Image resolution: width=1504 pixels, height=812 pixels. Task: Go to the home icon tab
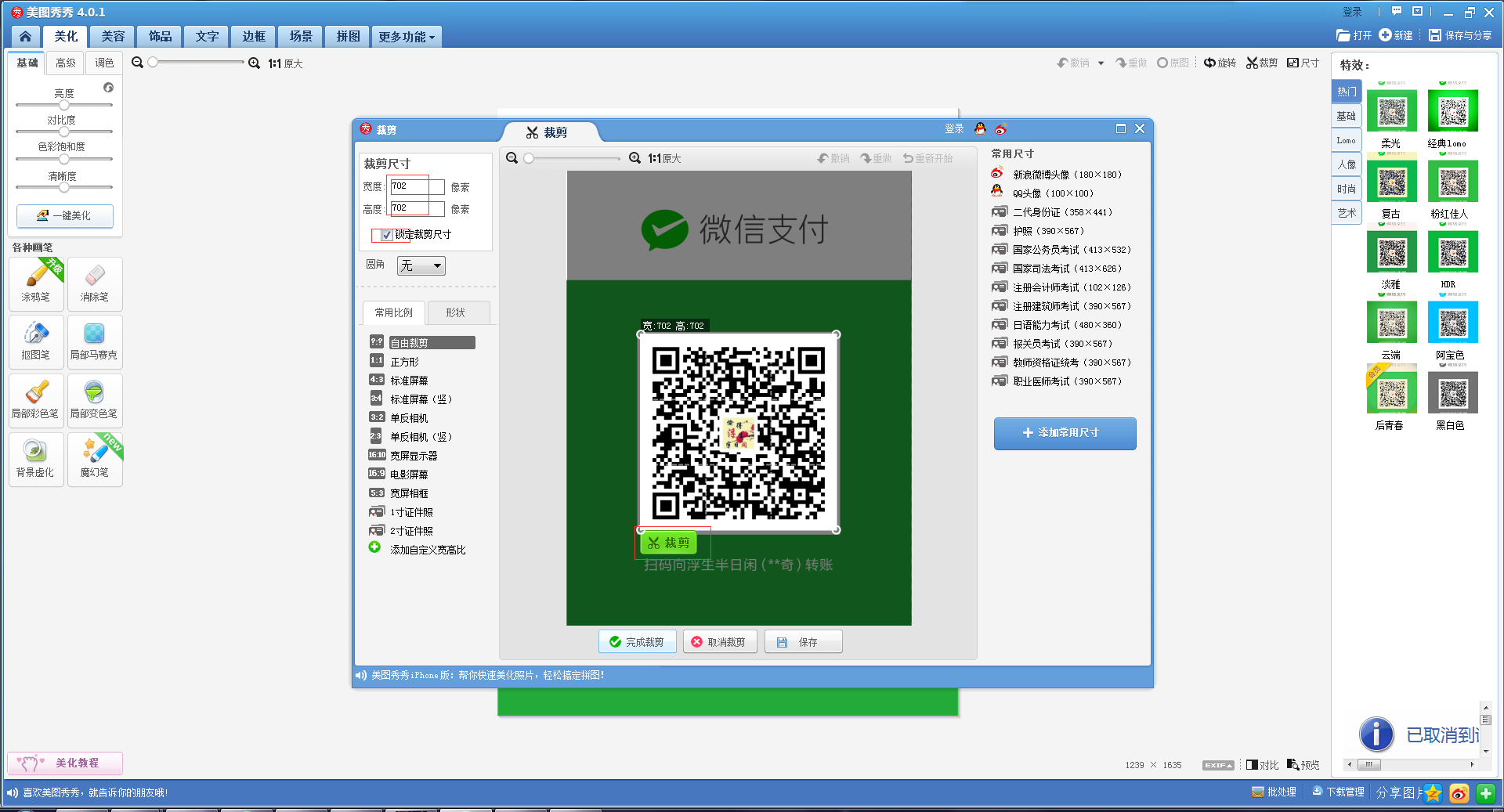pyautogui.click(x=25, y=36)
